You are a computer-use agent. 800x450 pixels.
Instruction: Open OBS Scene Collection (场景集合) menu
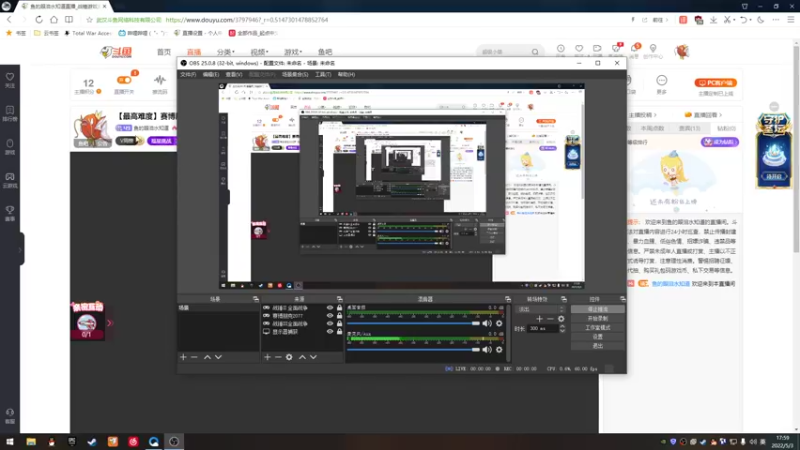click(295, 74)
